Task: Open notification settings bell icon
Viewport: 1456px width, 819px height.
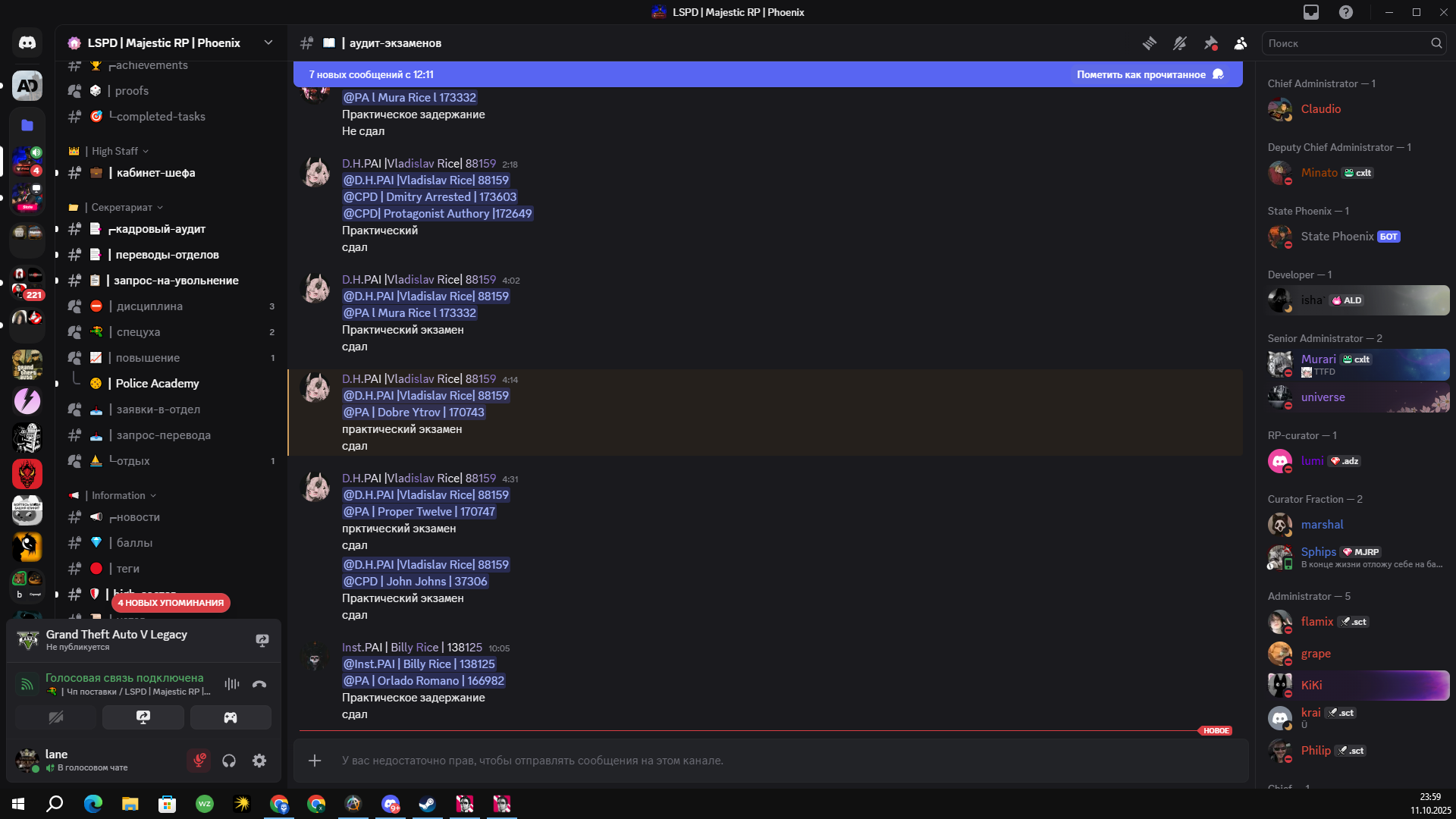Action: [x=1180, y=43]
